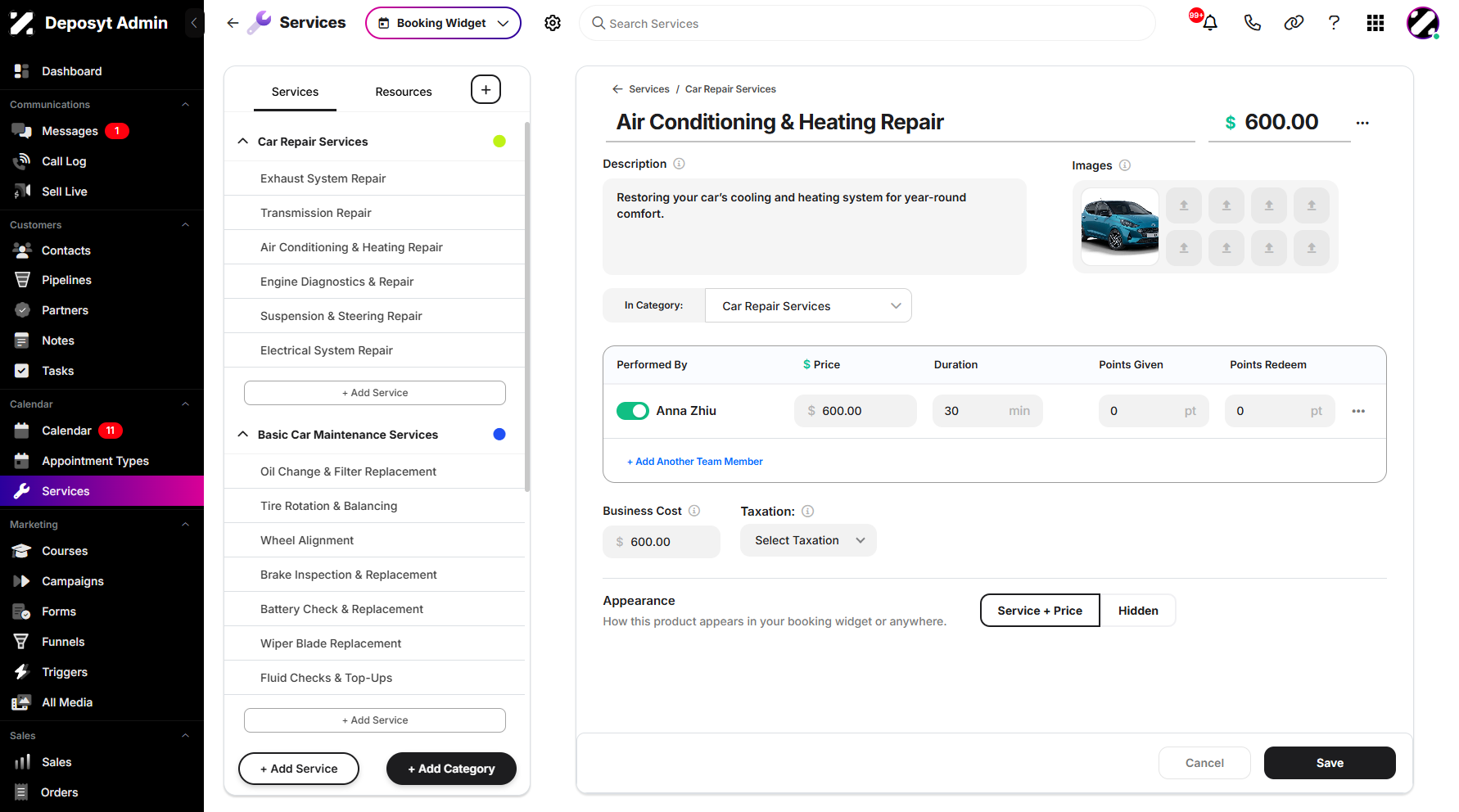1459x812 pixels.
Task: Click blue Basic Car Maintenance color dot
Action: (x=499, y=434)
